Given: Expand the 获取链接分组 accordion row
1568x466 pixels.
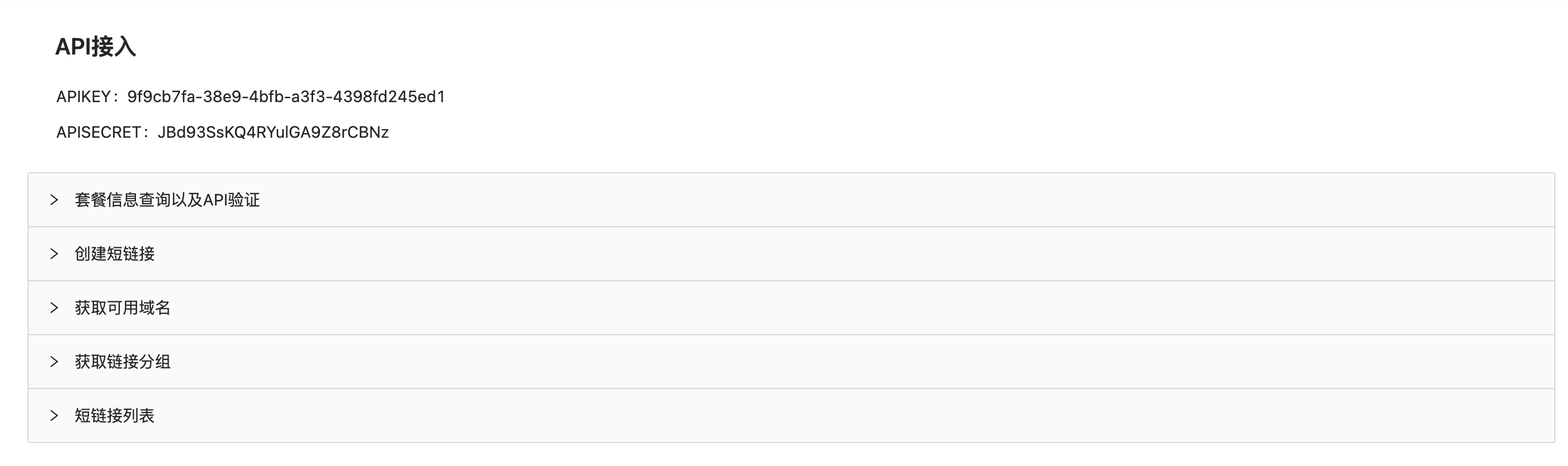Looking at the screenshot, I should click(791, 361).
